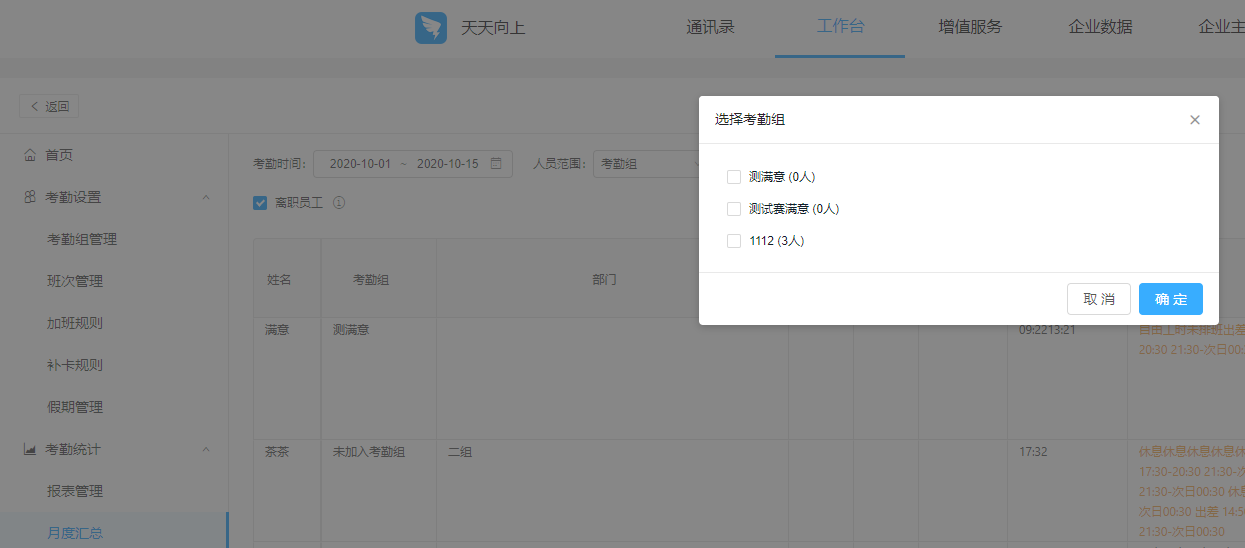Close the 选择考勤组 dialog
This screenshot has height=548, width=1245.
pyautogui.click(x=1194, y=120)
